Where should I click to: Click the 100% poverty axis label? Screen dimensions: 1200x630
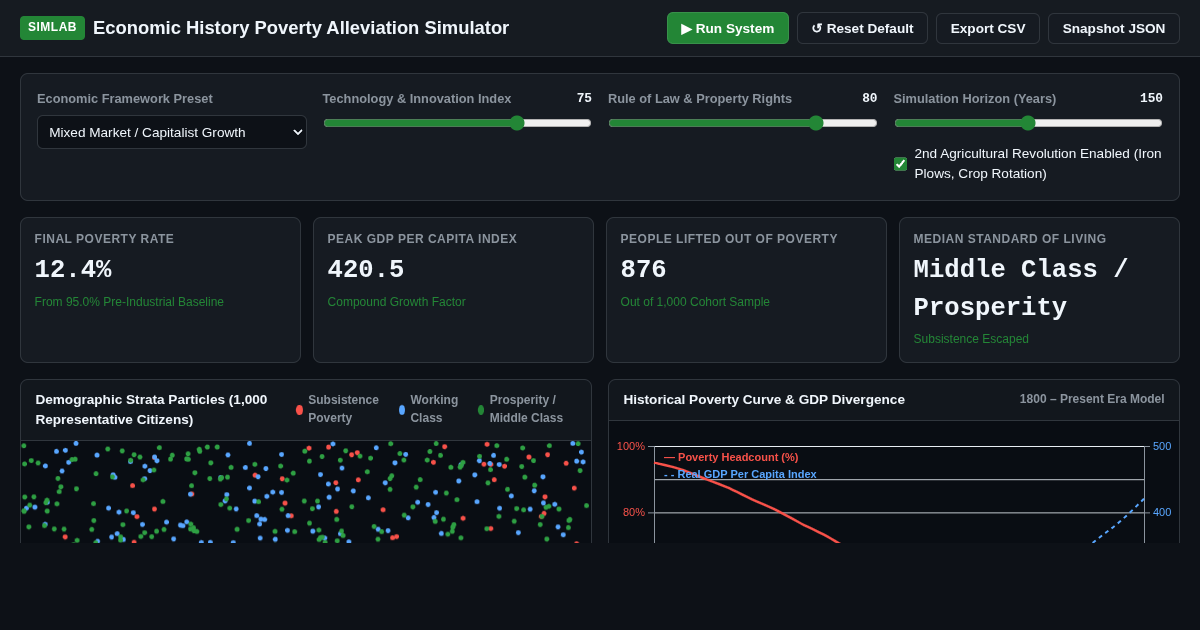tap(631, 446)
